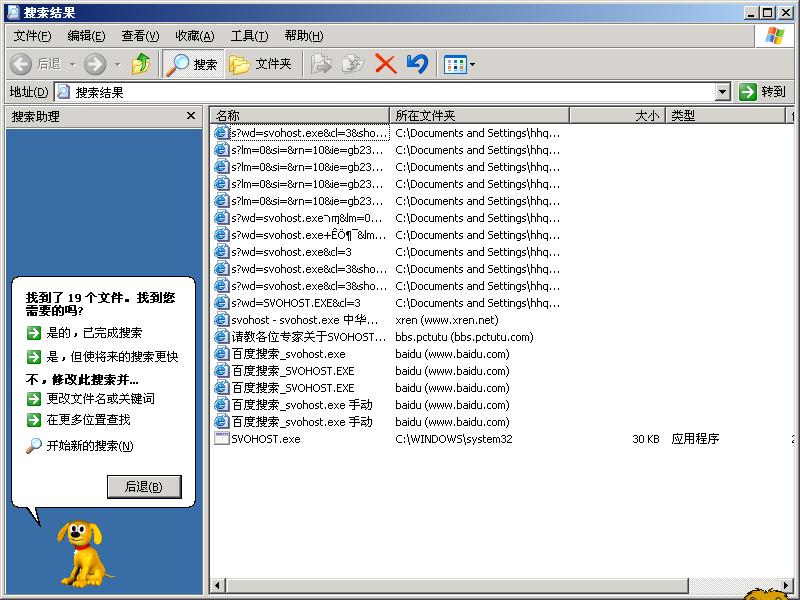This screenshot has width=800, height=600.
Task: Open the 查看(V) menu
Action: [x=140, y=36]
